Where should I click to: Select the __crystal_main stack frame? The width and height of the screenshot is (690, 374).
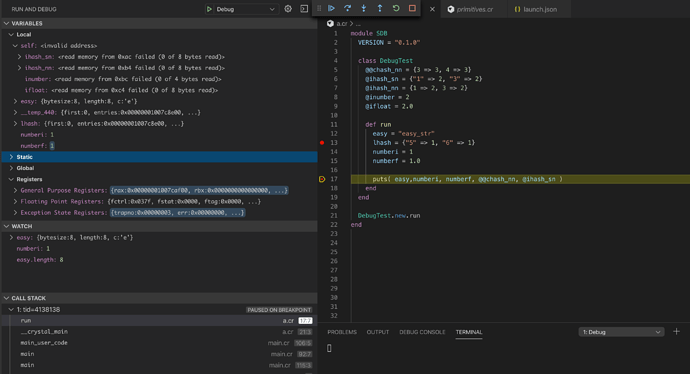click(x=159, y=332)
